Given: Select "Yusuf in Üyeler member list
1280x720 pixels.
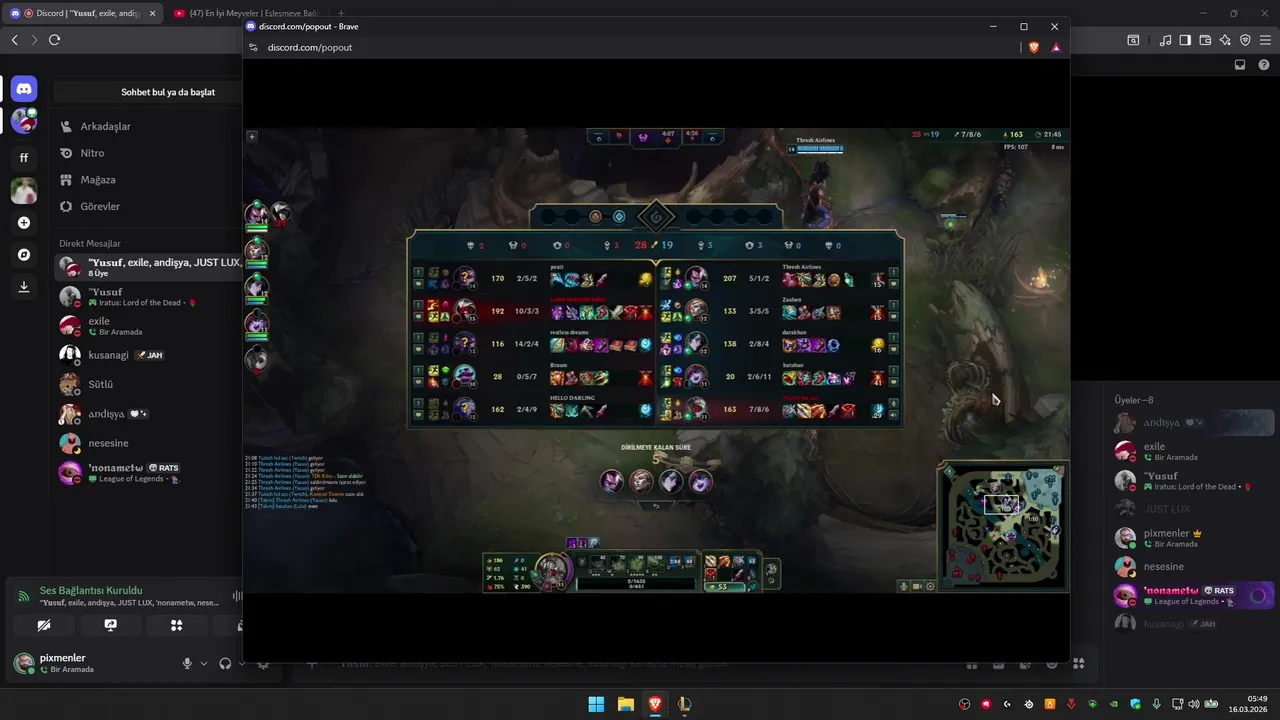Looking at the screenshot, I should [1193, 480].
